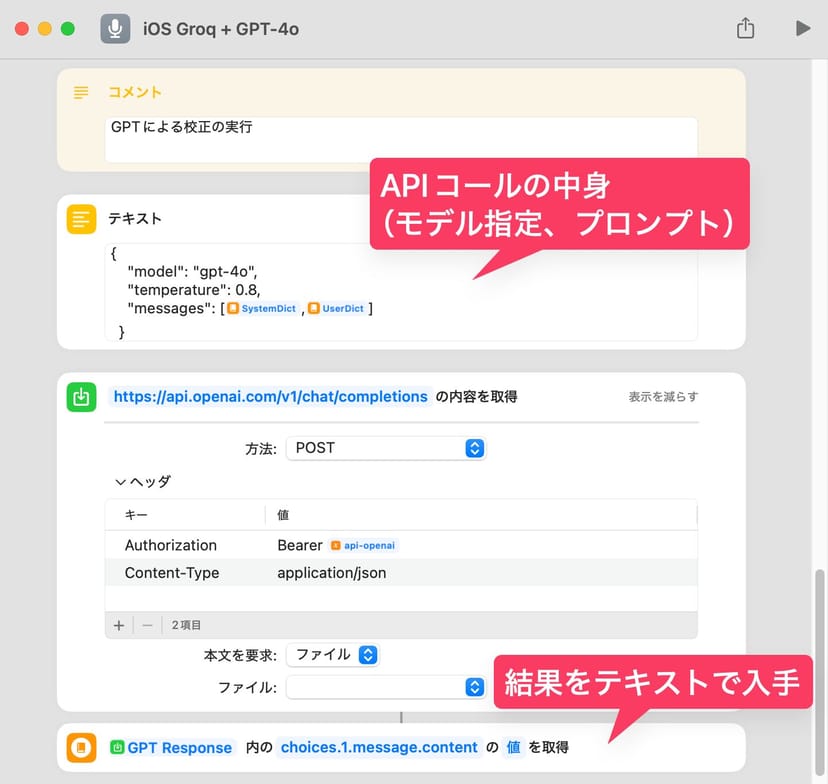Viewport: 828px width, 784px height.
Task: Open the POST method dropdown
Action: pyautogui.click(x=385, y=448)
